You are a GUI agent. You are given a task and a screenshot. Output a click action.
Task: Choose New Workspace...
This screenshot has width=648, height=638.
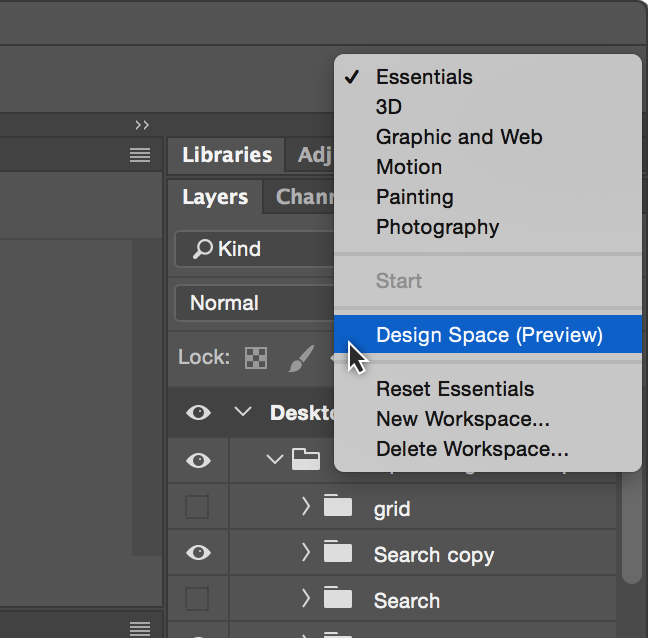click(x=488, y=419)
